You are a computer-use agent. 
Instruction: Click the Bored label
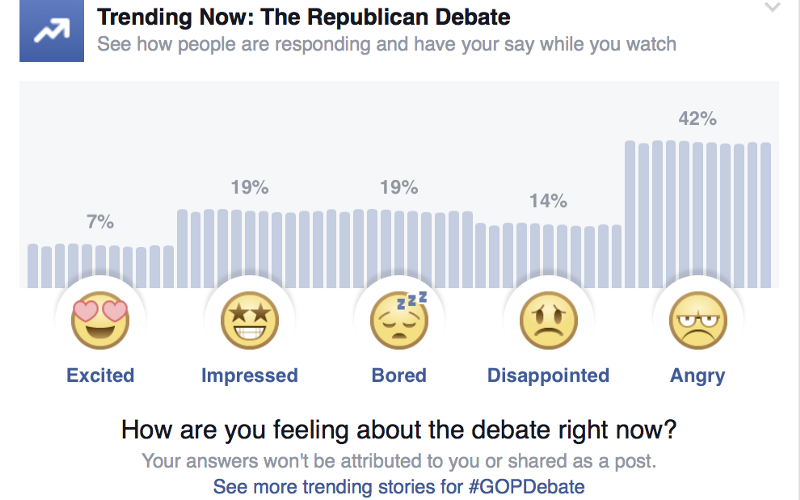(x=399, y=376)
